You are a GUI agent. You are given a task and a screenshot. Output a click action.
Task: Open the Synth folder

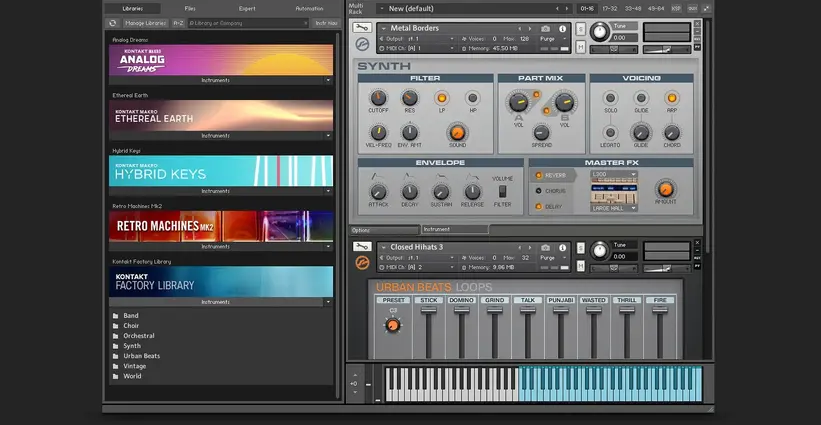coord(132,345)
